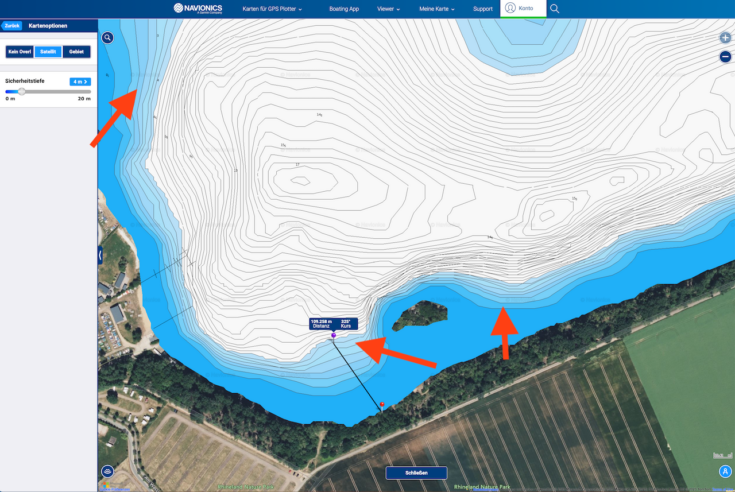Click the distance measuring compass icon
Image resolution: width=735 pixels, height=492 pixels.
point(725,471)
